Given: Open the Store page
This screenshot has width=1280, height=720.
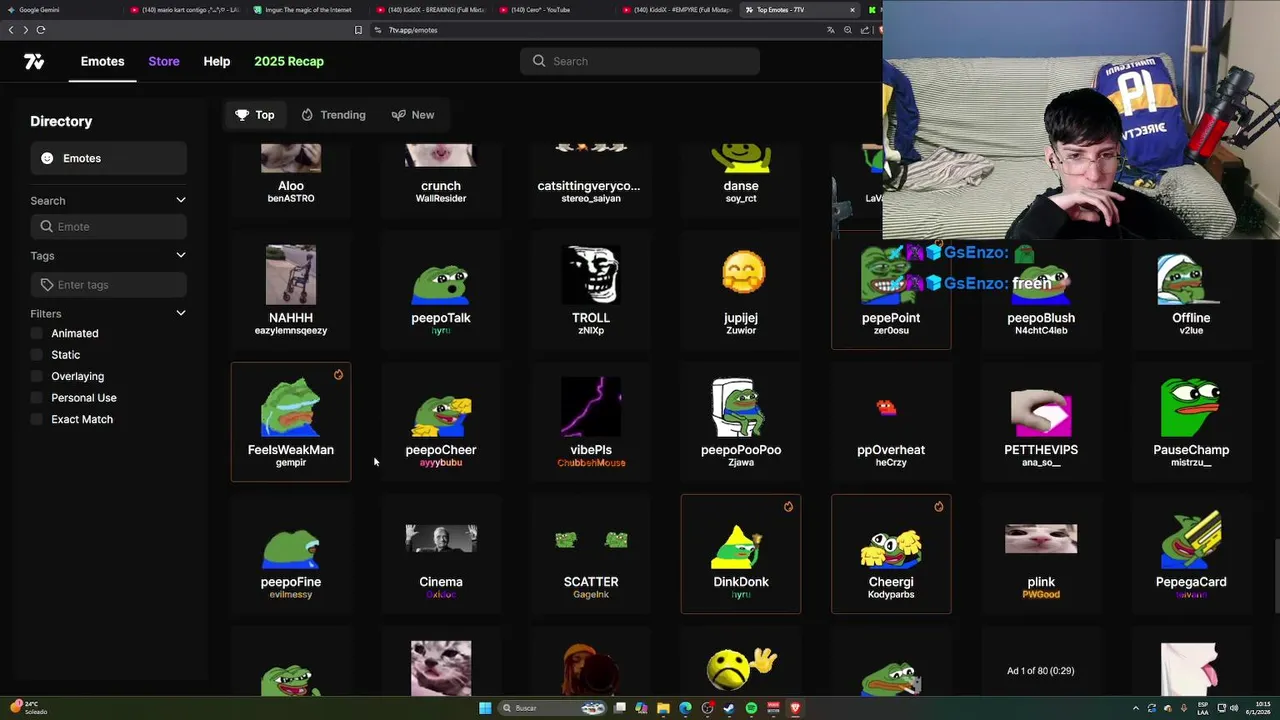Looking at the screenshot, I should [x=164, y=61].
